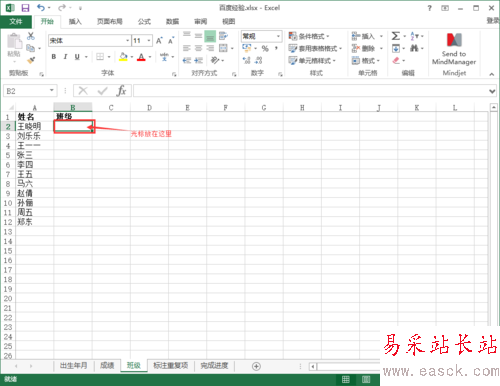Apply the red font color A
Viewport: 500px width, 386px height.
click(x=141, y=57)
